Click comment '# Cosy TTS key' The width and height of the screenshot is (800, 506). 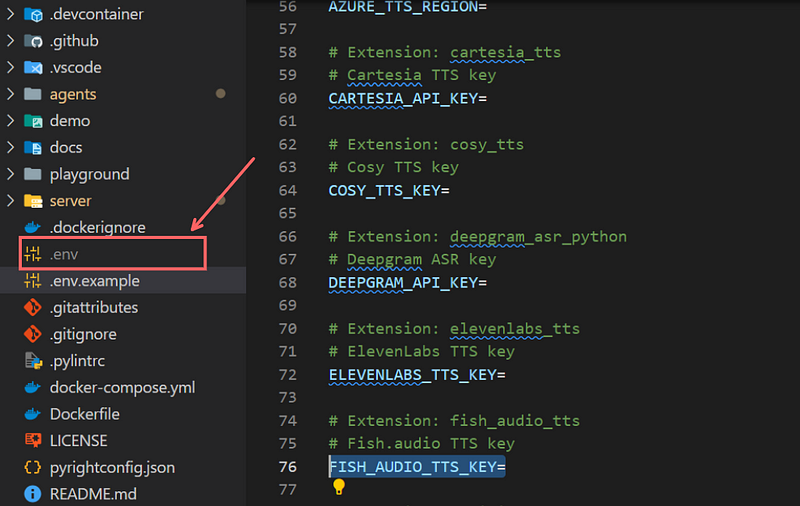tap(393, 167)
